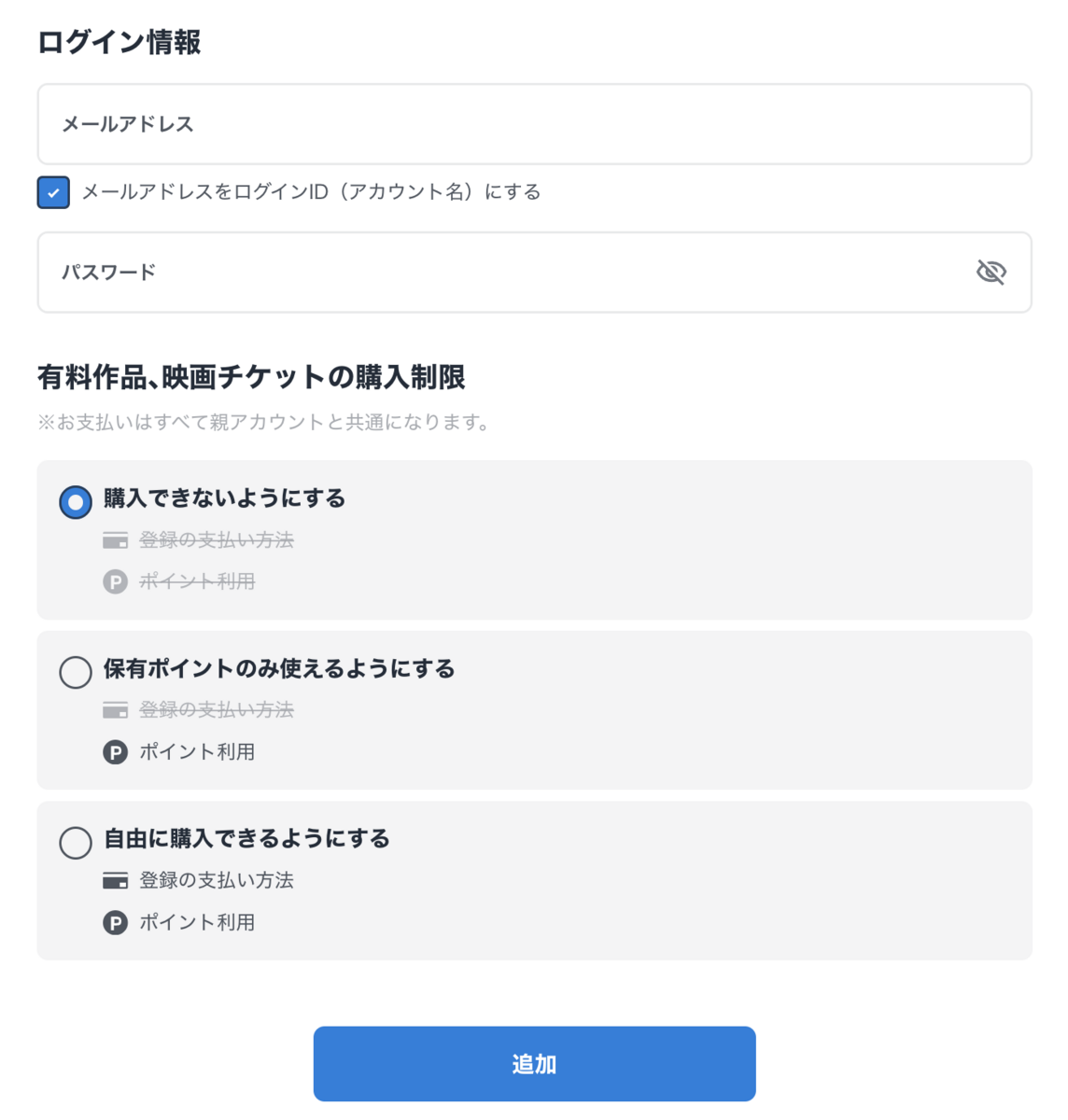Click the 自由に購入できるようにする label text
The width and height of the screenshot is (1068, 1120).
tap(246, 839)
